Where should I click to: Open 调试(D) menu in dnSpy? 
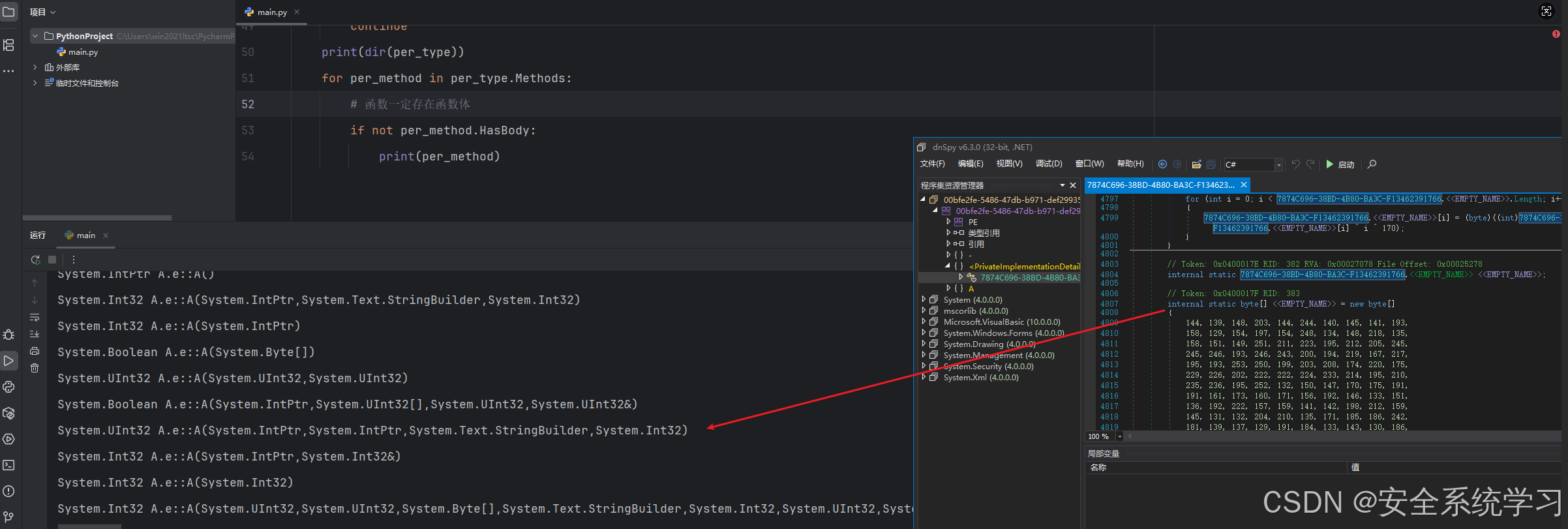coord(1049,164)
